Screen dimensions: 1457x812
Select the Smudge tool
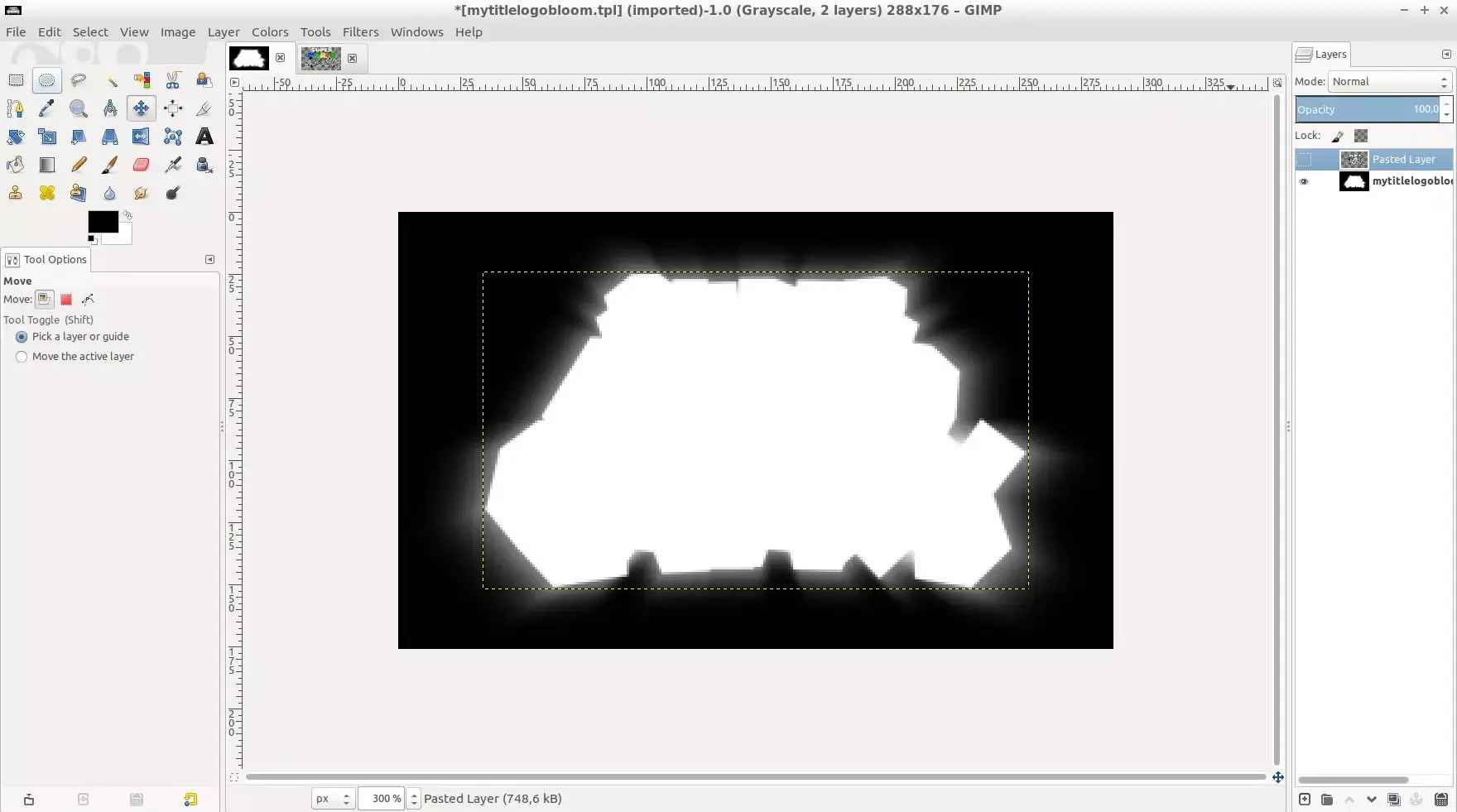click(x=142, y=193)
